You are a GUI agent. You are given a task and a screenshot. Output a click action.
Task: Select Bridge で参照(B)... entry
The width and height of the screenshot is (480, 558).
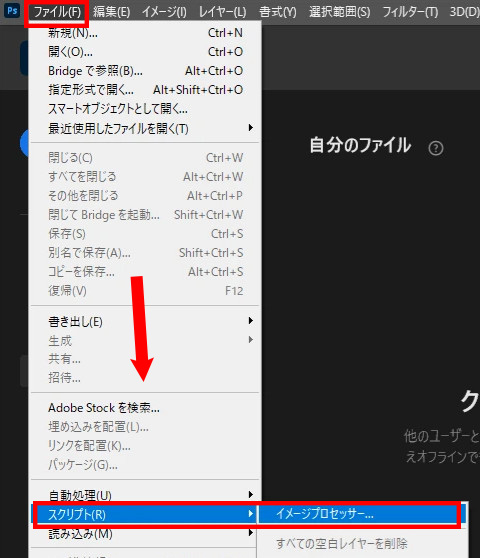click(145, 71)
